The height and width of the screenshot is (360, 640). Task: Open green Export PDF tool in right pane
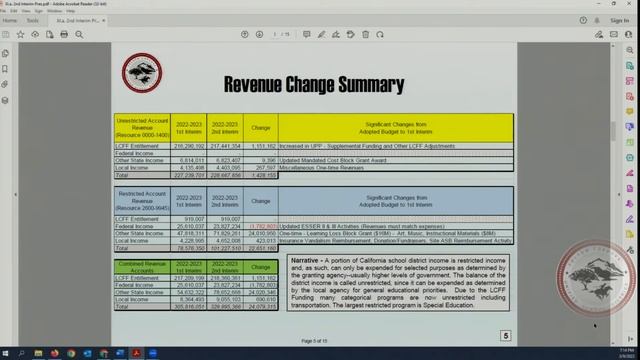point(630,66)
